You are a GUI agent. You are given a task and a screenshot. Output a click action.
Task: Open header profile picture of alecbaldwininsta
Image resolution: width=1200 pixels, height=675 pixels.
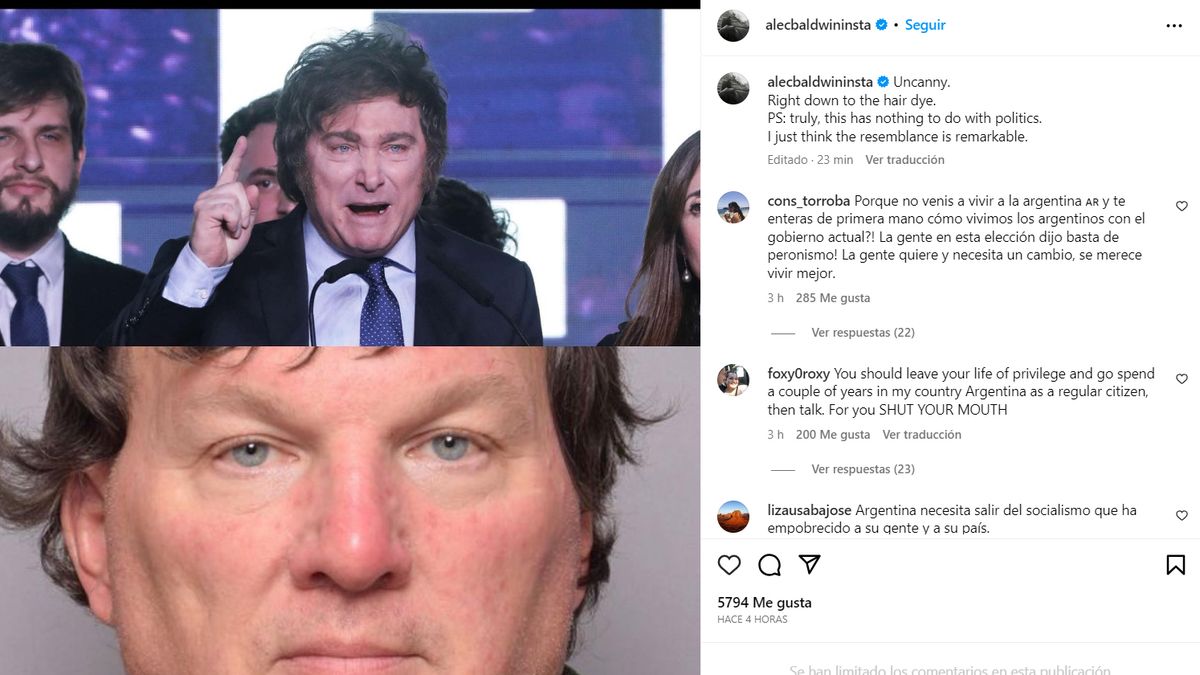734,26
